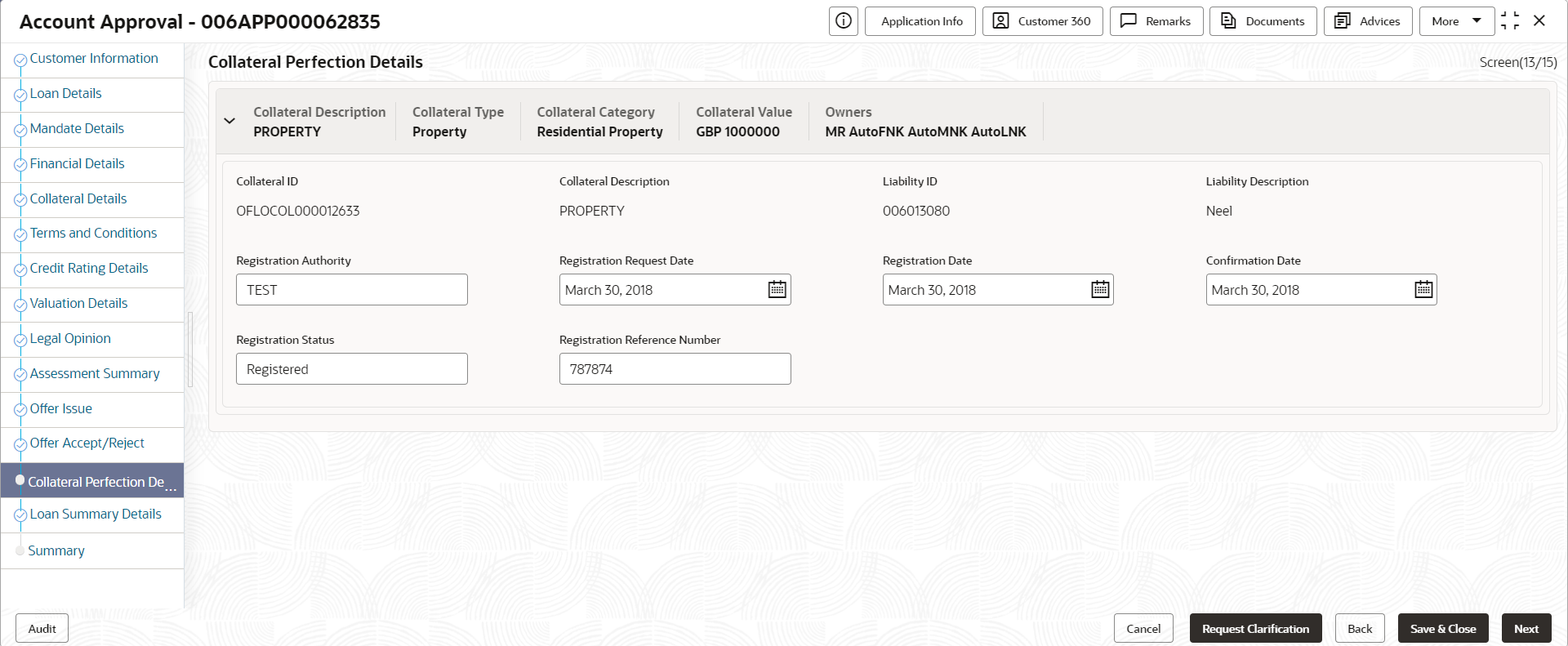Open calendar picker for Confirmation Date
The height and width of the screenshot is (646, 1568).
tap(1423, 290)
